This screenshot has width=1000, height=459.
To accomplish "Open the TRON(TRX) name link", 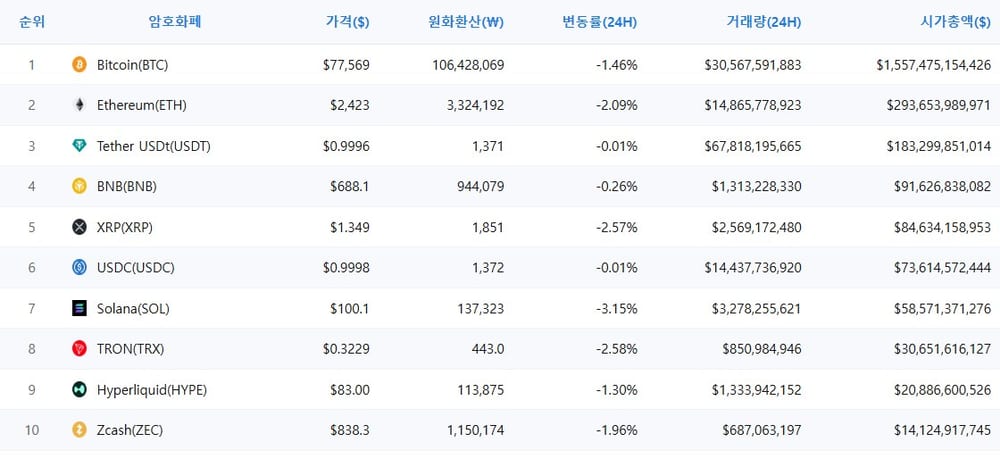I will (x=129, y=349).
